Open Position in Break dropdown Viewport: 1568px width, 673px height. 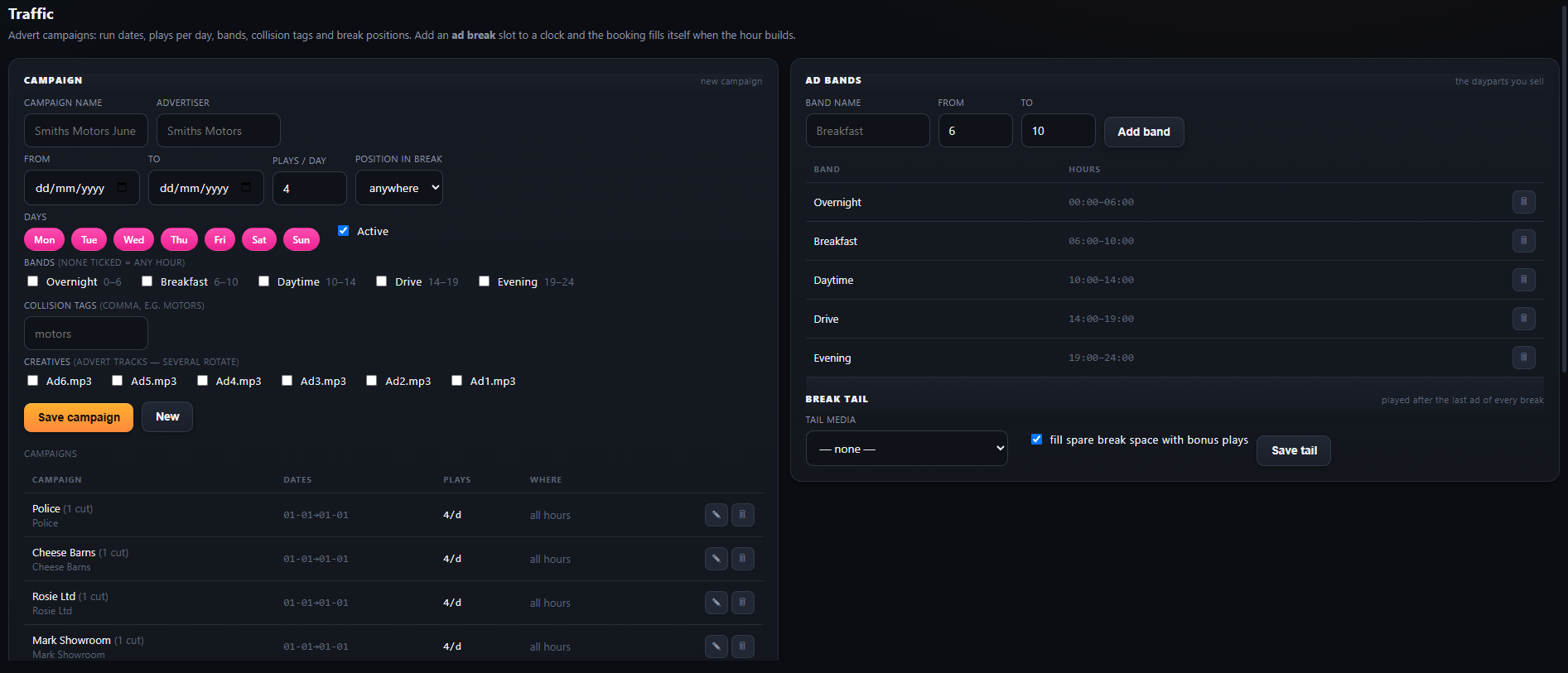coord(399,188)
